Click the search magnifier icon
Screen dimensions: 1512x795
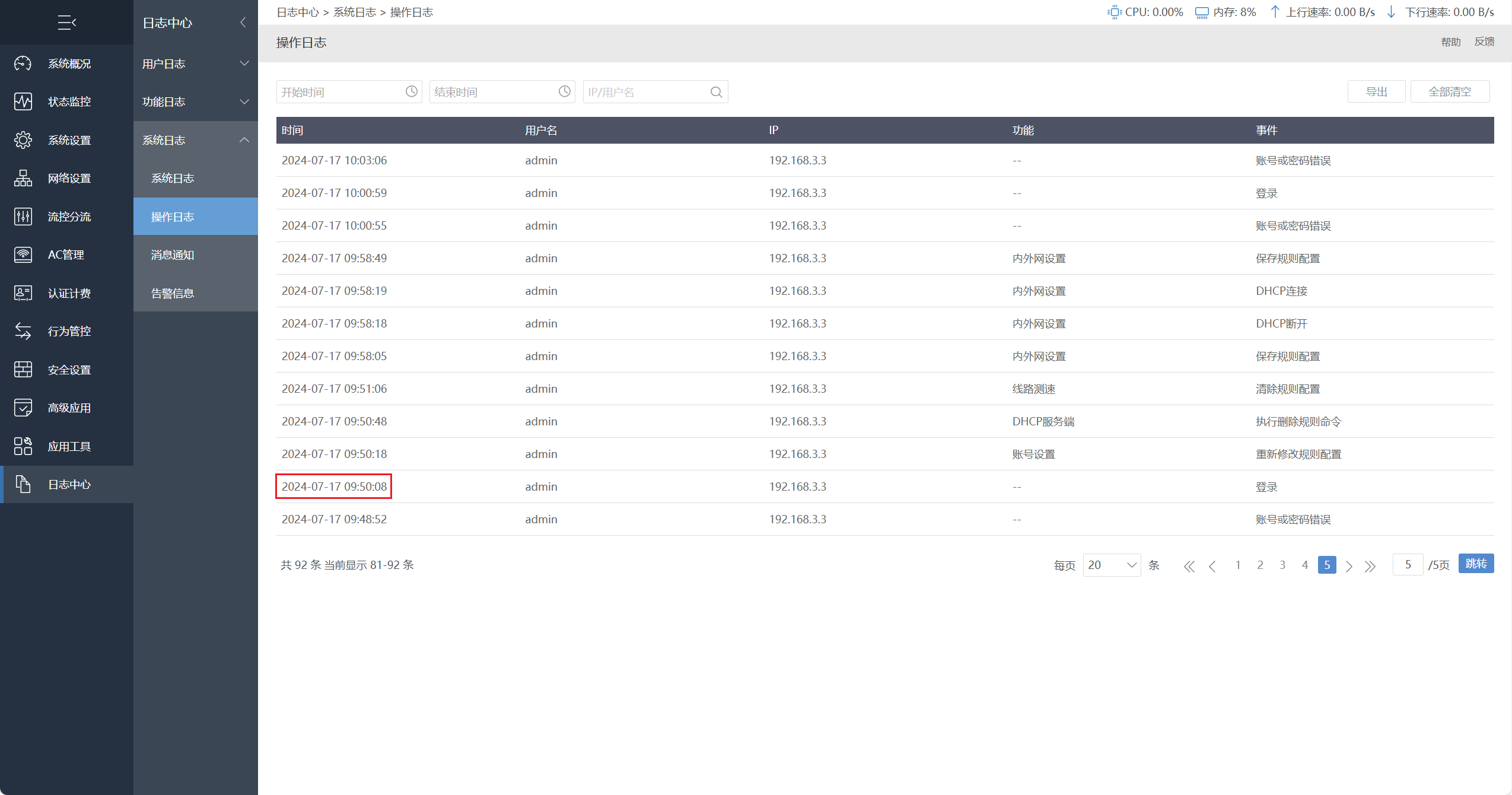717,92
